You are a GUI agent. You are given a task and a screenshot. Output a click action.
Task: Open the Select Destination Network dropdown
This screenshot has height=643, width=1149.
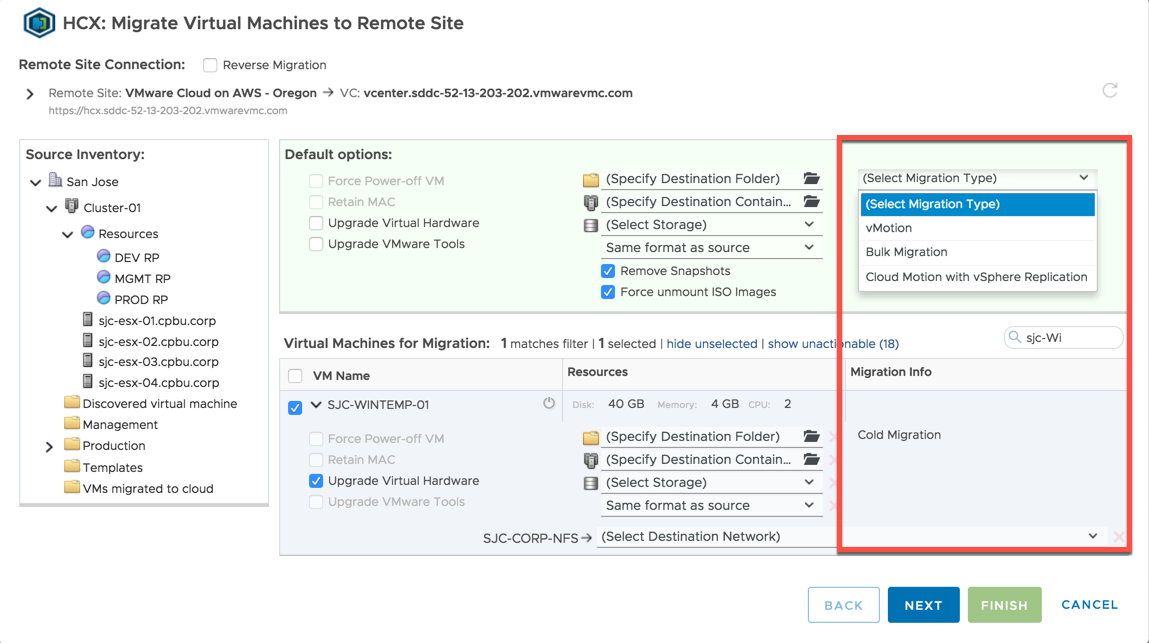[x=850, y=537]
